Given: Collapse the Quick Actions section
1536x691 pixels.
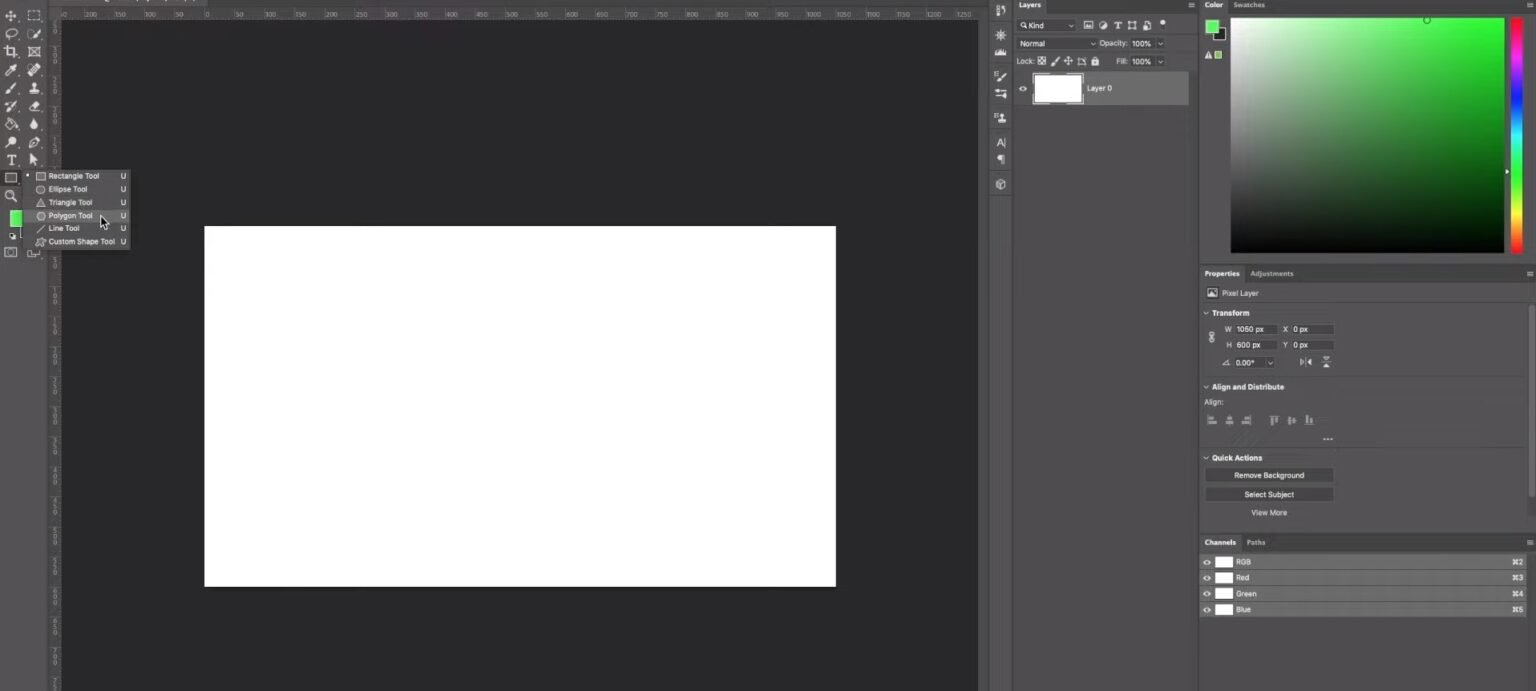Looking at the screenshot, I should pos(1206,458).
